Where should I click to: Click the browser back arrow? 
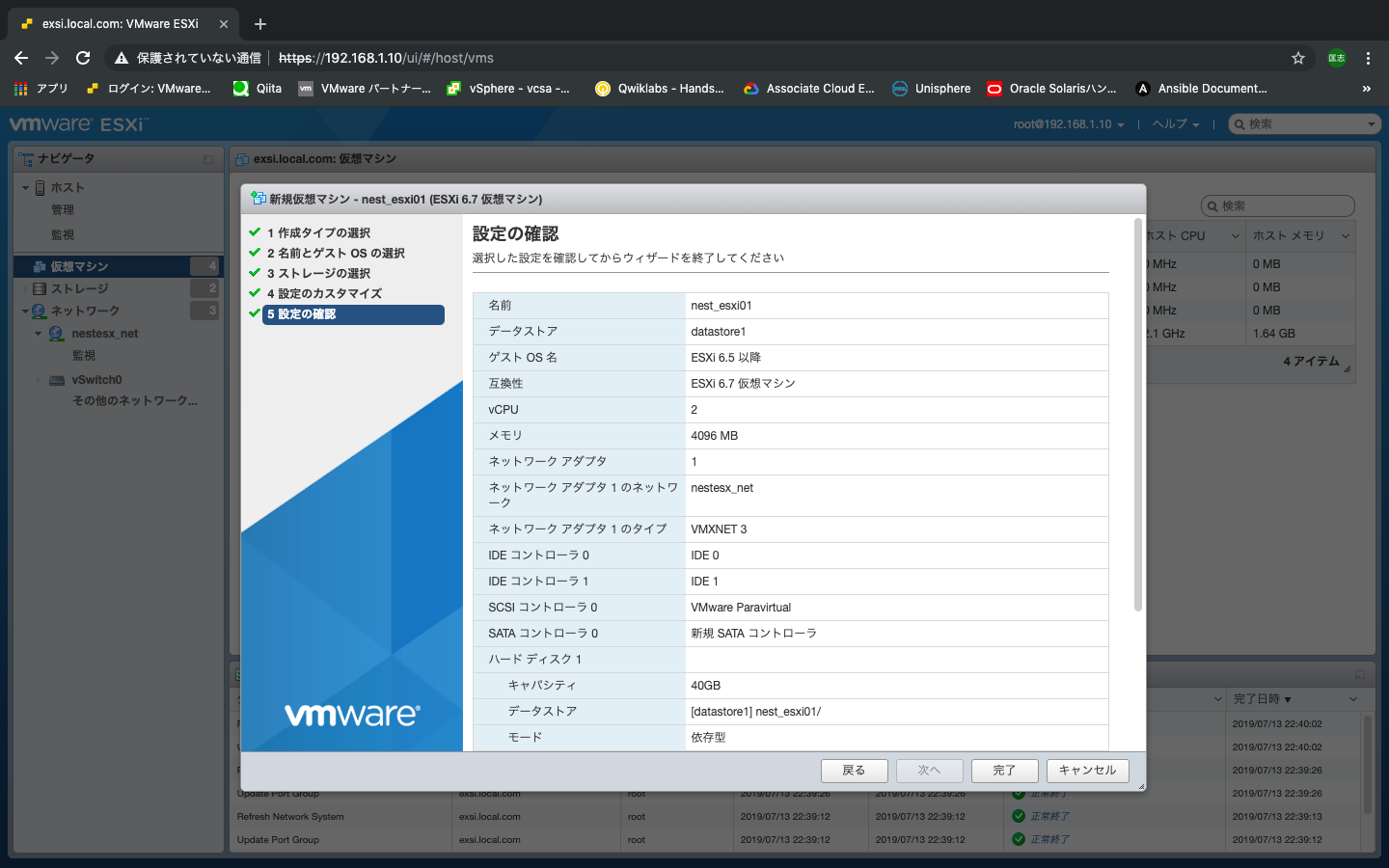21,58
